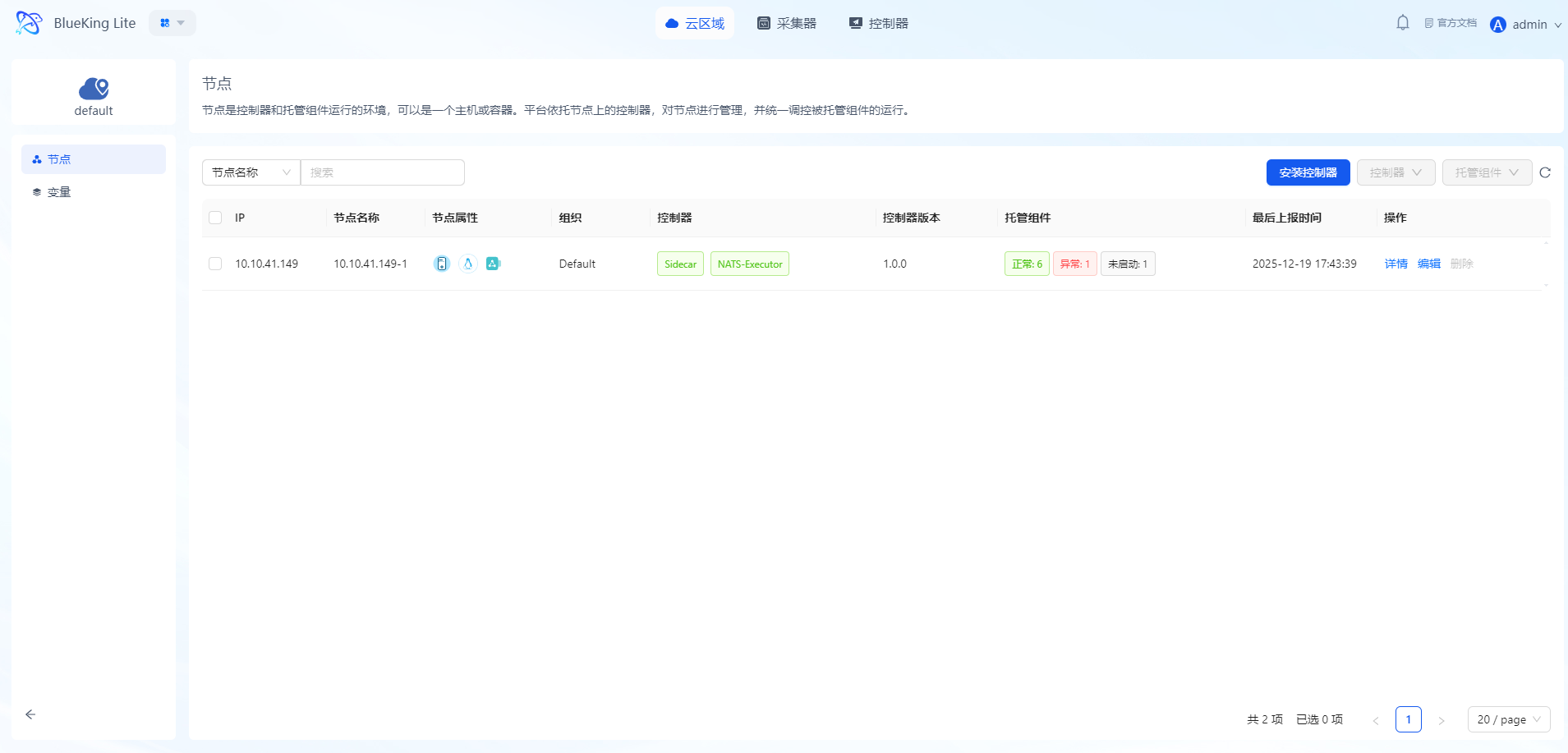Image resolution: width=1568 pixels, height=753 pixels.
Task: Expand the admin account menu
Action: 1526,25
